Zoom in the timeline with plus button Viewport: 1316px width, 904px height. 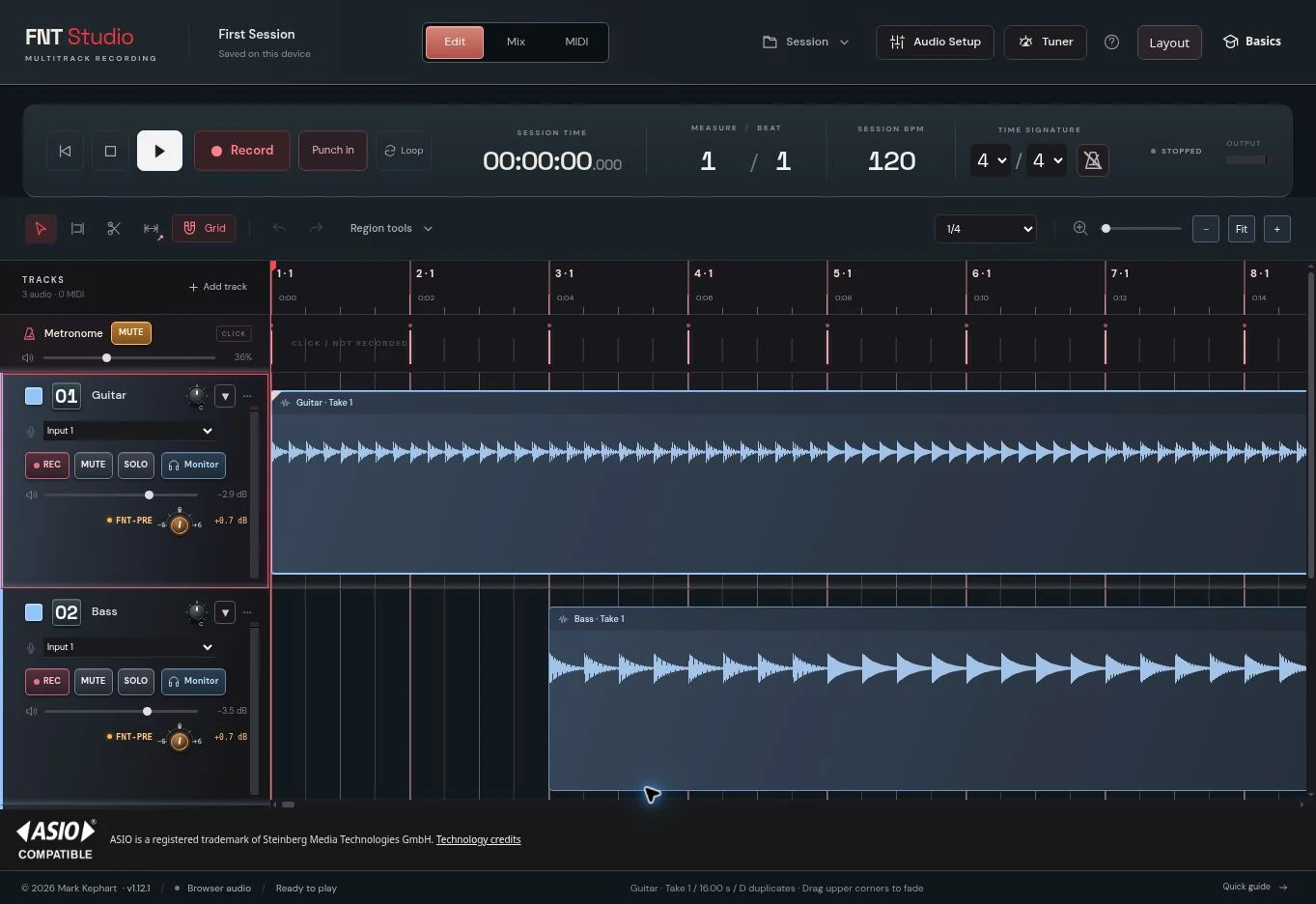click(x=1277, y=229)
